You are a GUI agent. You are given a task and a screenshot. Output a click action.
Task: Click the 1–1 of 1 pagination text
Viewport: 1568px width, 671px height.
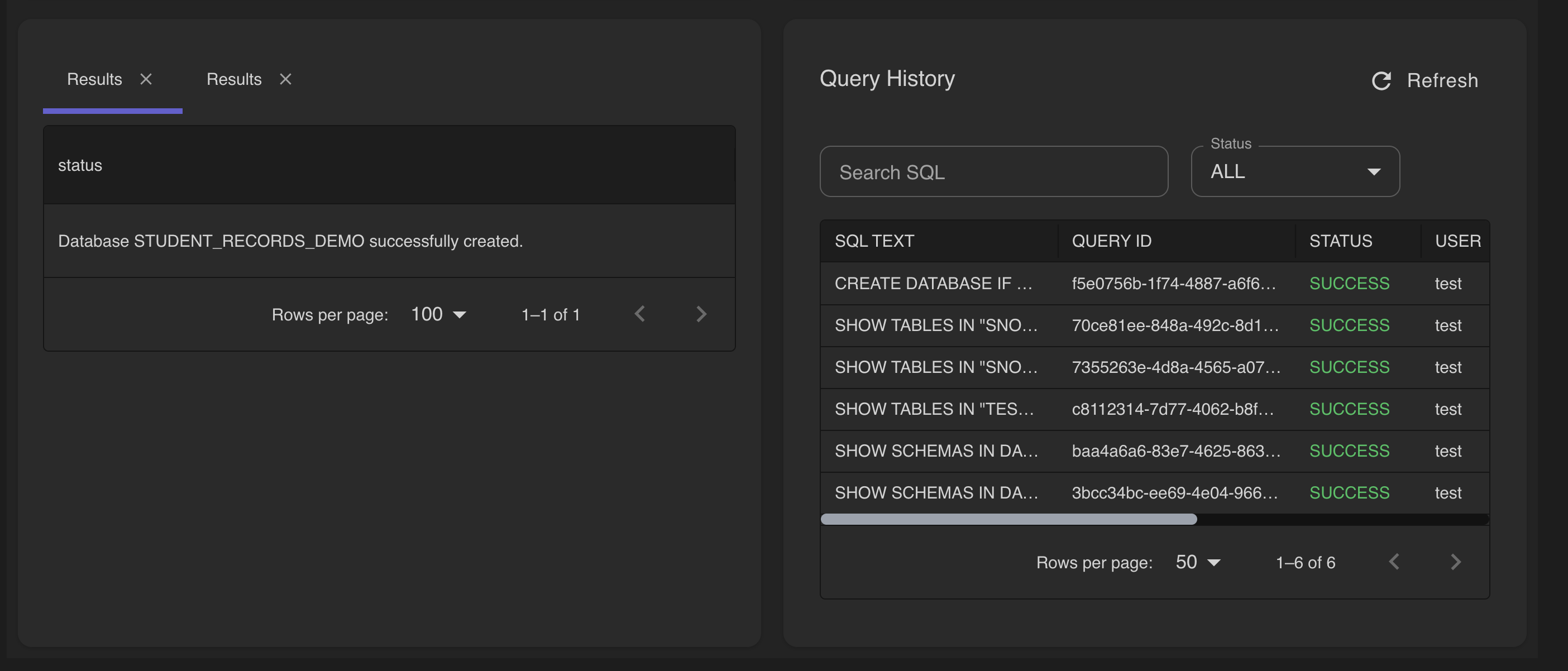coord(550,314)
